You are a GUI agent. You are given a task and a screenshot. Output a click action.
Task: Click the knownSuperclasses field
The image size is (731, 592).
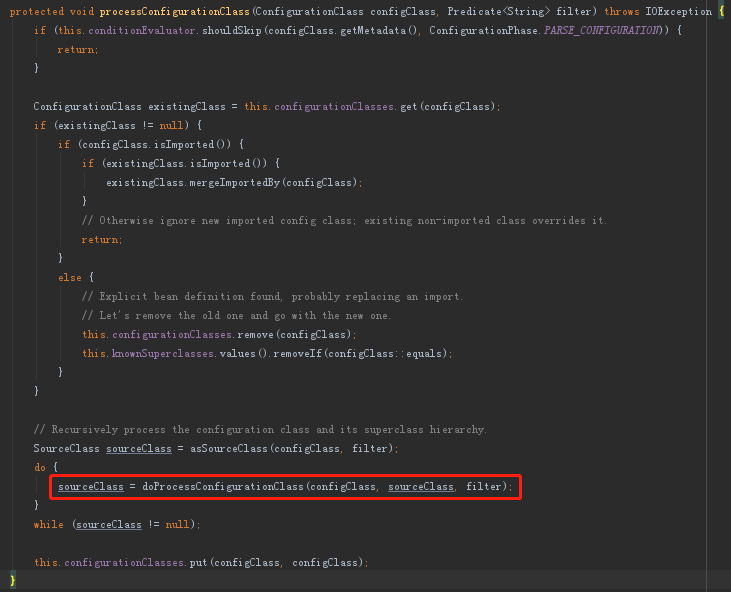click(x=163, y=353)
